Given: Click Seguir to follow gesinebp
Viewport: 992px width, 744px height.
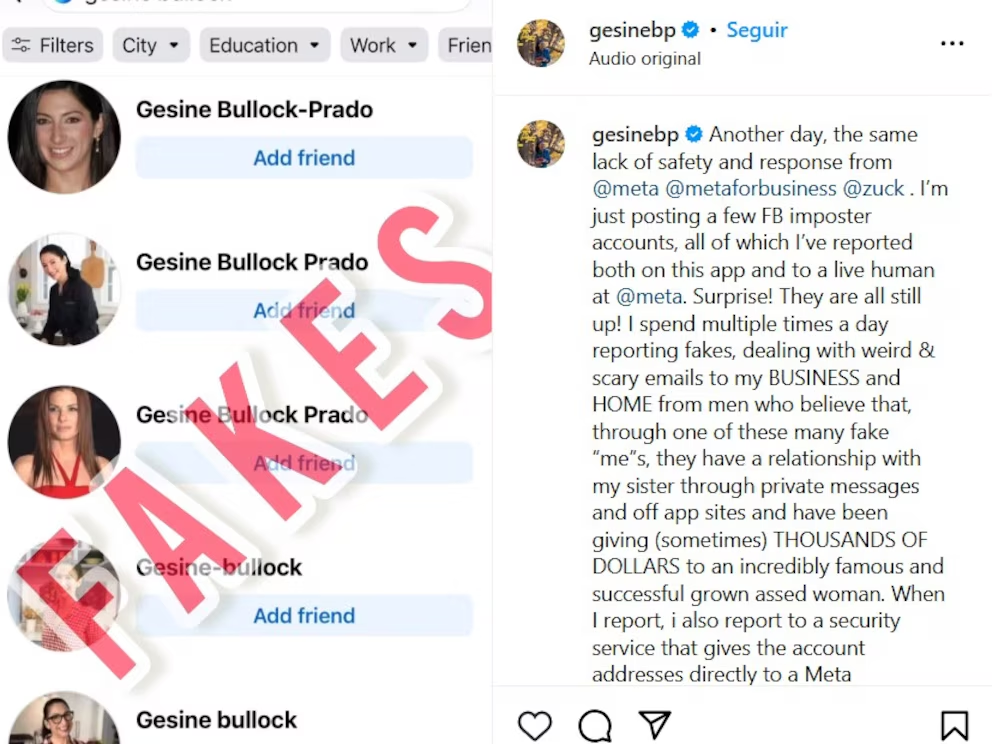Looking at the screenshot, I should tap(757, 31).
